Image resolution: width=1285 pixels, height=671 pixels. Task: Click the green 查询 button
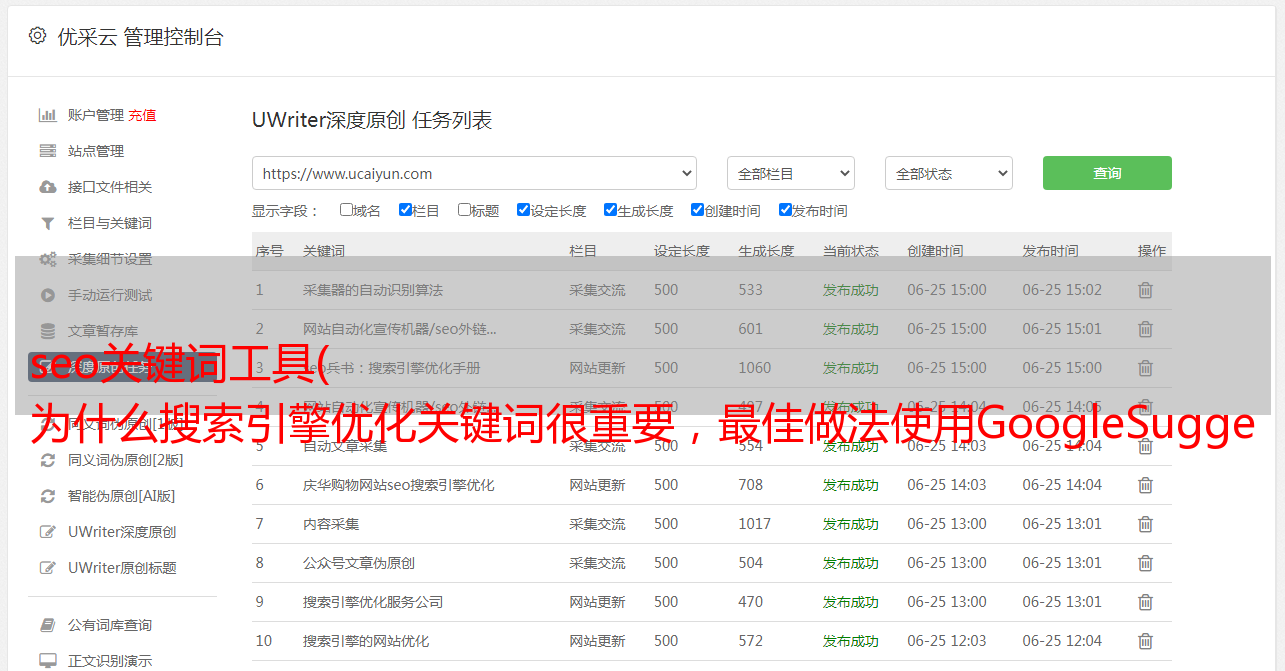coord(1107,173)
